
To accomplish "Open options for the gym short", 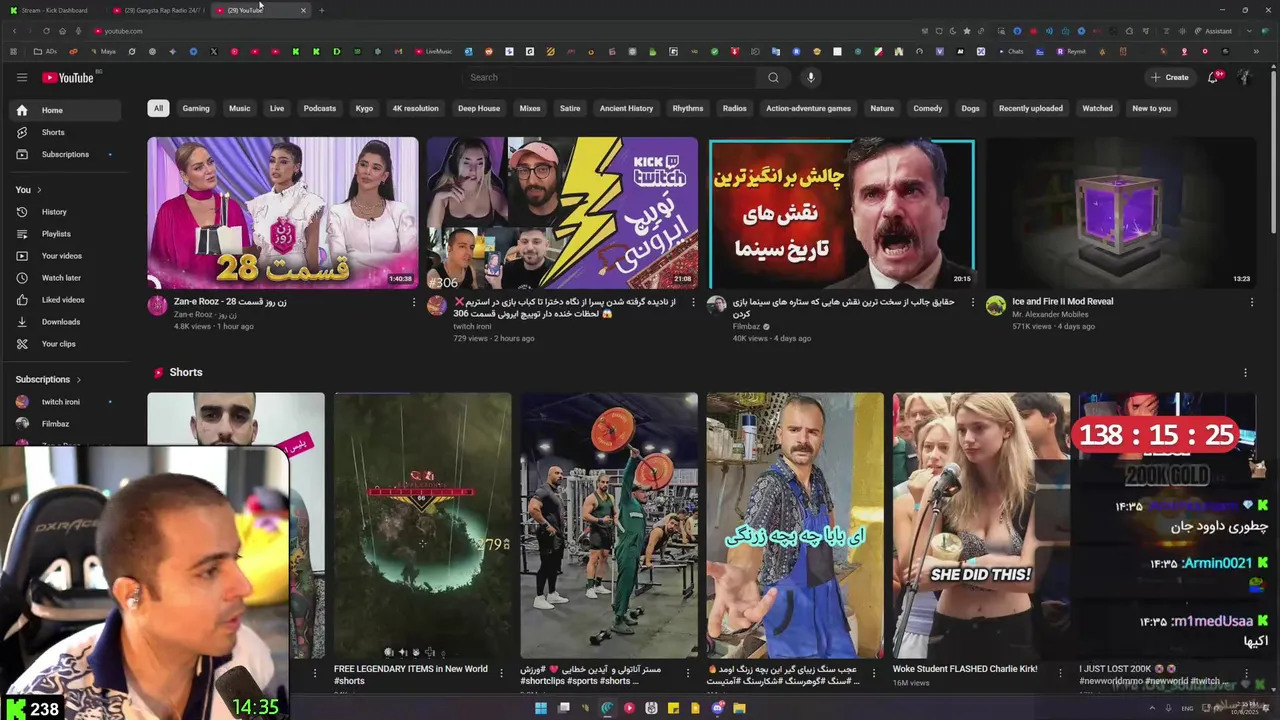I will click(x=688, y=673).
